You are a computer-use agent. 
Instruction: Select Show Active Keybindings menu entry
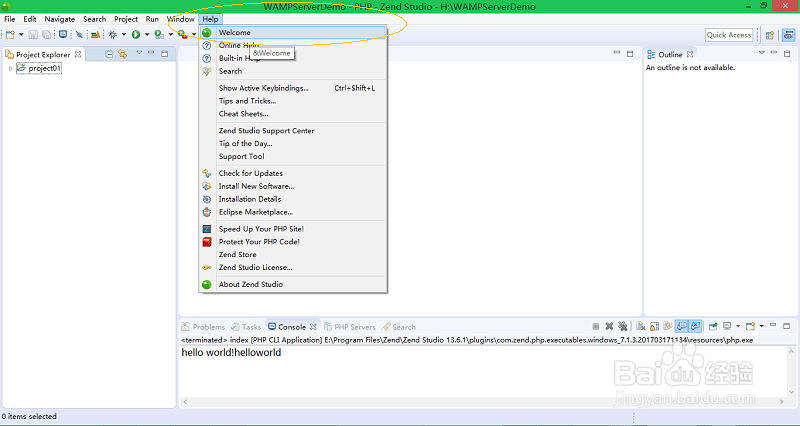click(x=293, y=88)
